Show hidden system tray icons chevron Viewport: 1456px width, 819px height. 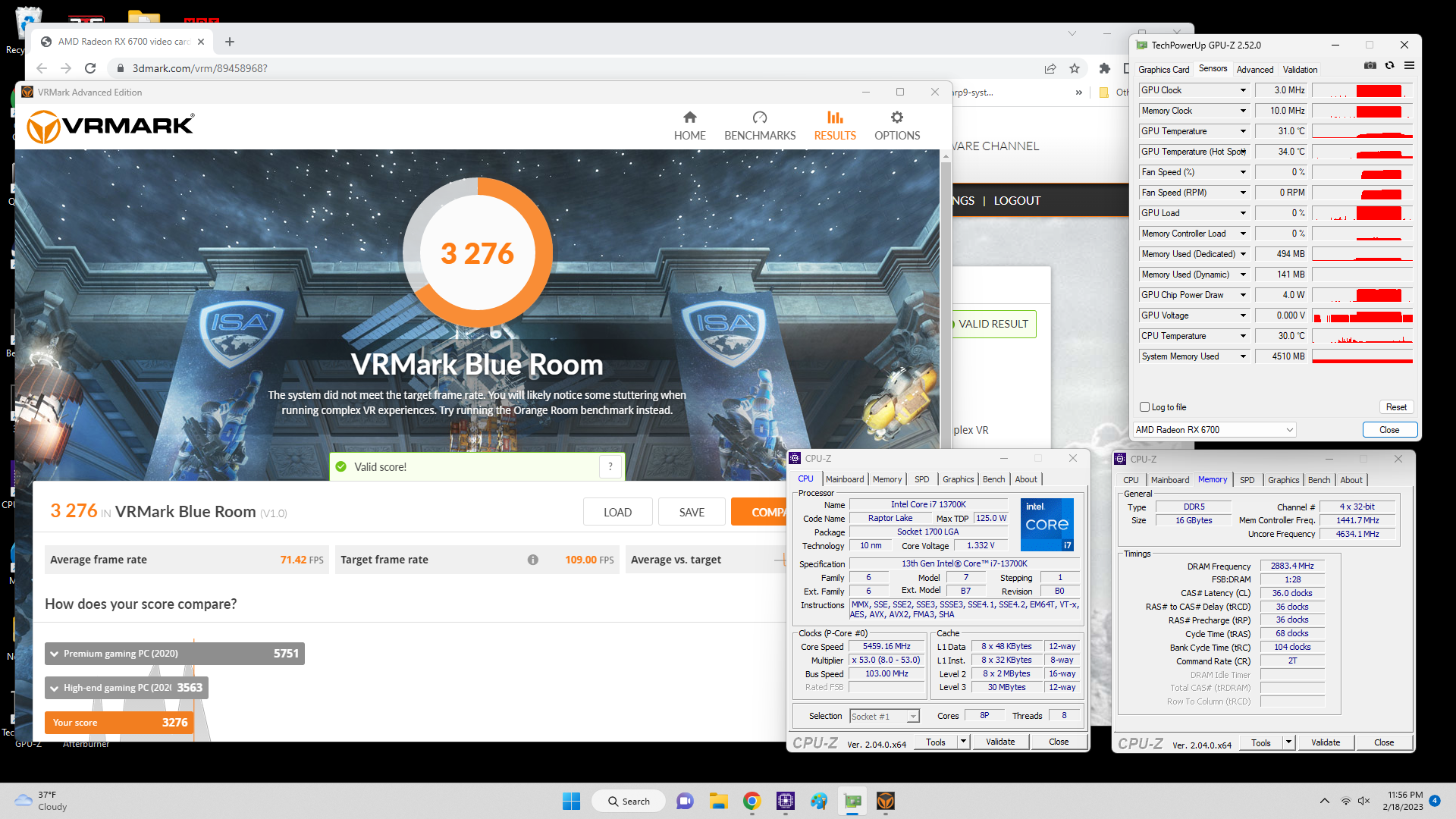[1324, 801]
